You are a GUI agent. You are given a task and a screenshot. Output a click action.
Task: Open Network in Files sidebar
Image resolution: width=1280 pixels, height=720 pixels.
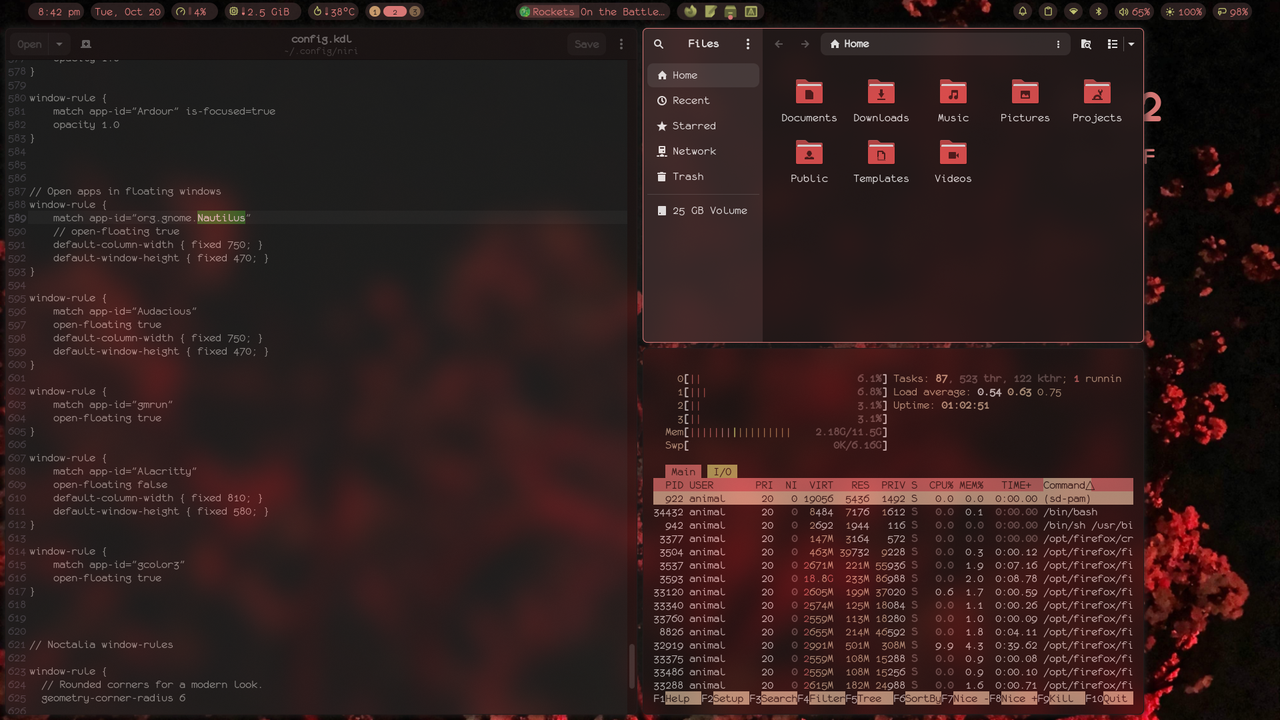[703, 151]
